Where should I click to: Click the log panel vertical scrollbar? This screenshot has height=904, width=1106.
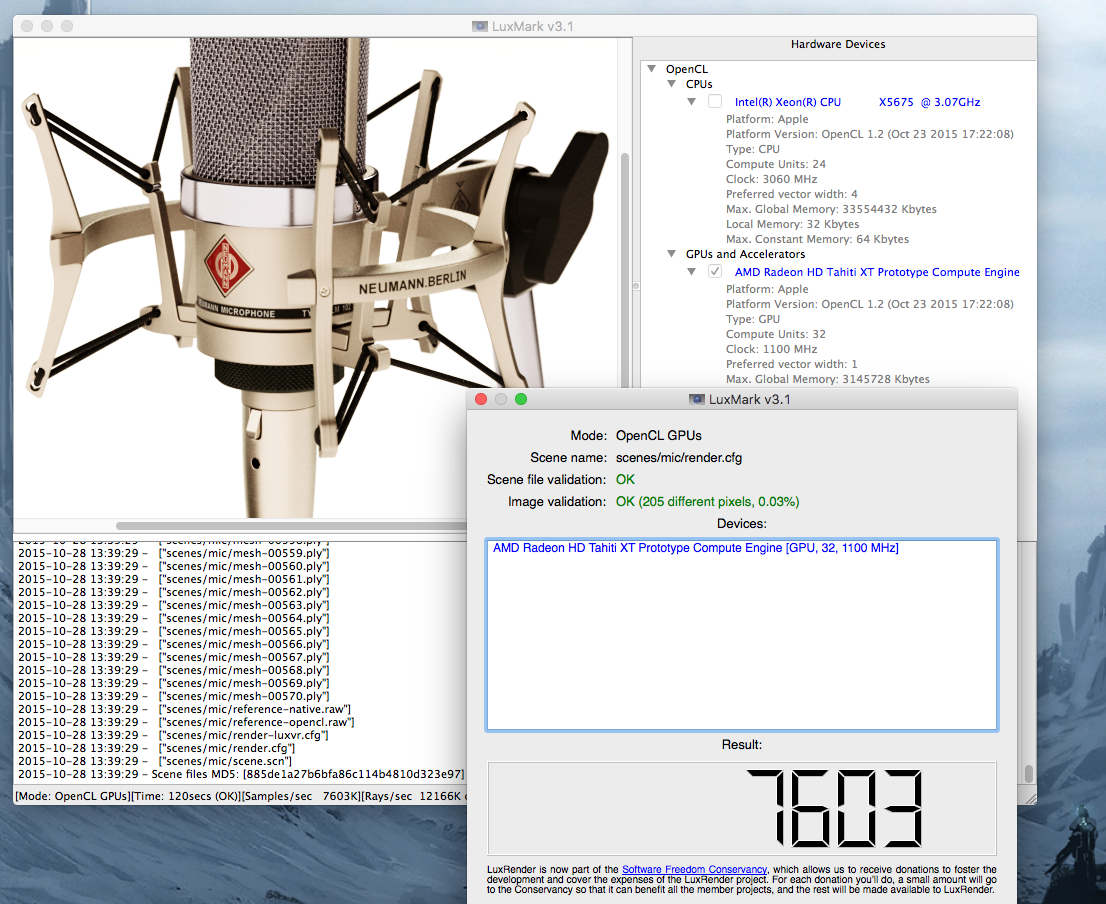click(x=1028, y=774)
